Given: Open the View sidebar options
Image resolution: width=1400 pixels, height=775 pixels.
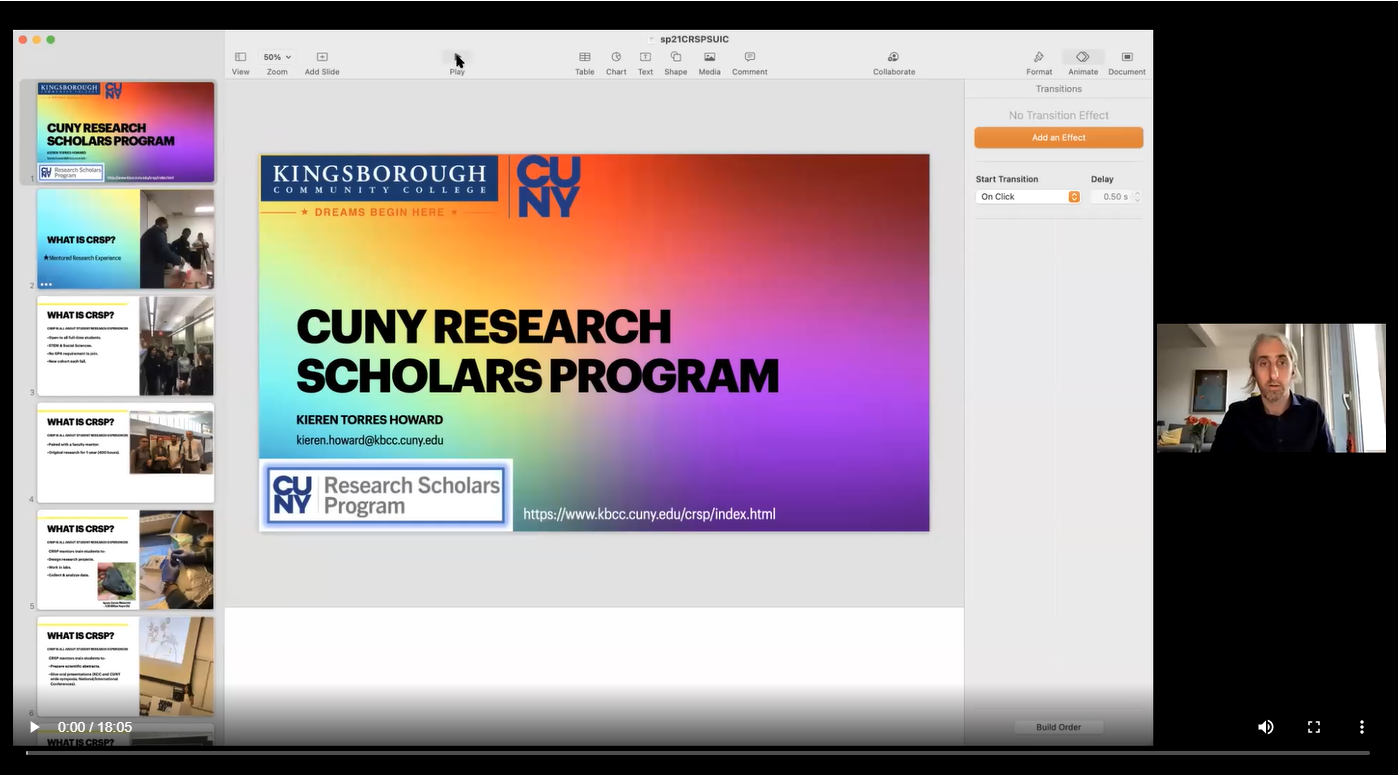Looking at the screenshot, I should tap(240, 63).
